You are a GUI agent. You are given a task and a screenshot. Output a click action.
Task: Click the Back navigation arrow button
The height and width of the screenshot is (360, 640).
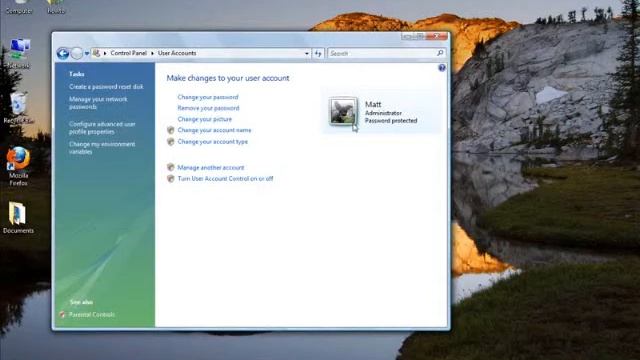63,53
